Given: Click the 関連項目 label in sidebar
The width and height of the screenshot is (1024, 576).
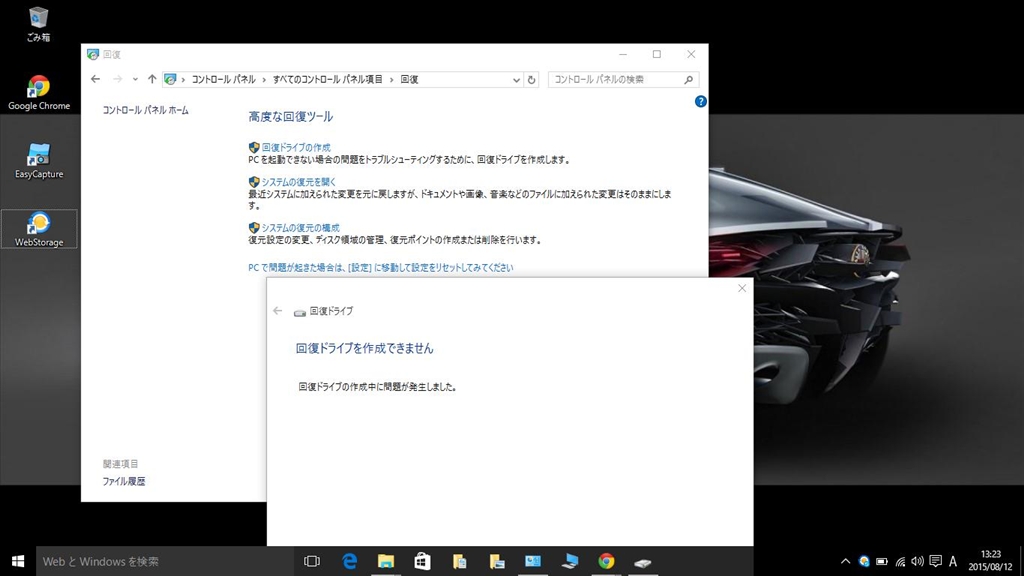Looking at the screenshot, I should point(120,464).
